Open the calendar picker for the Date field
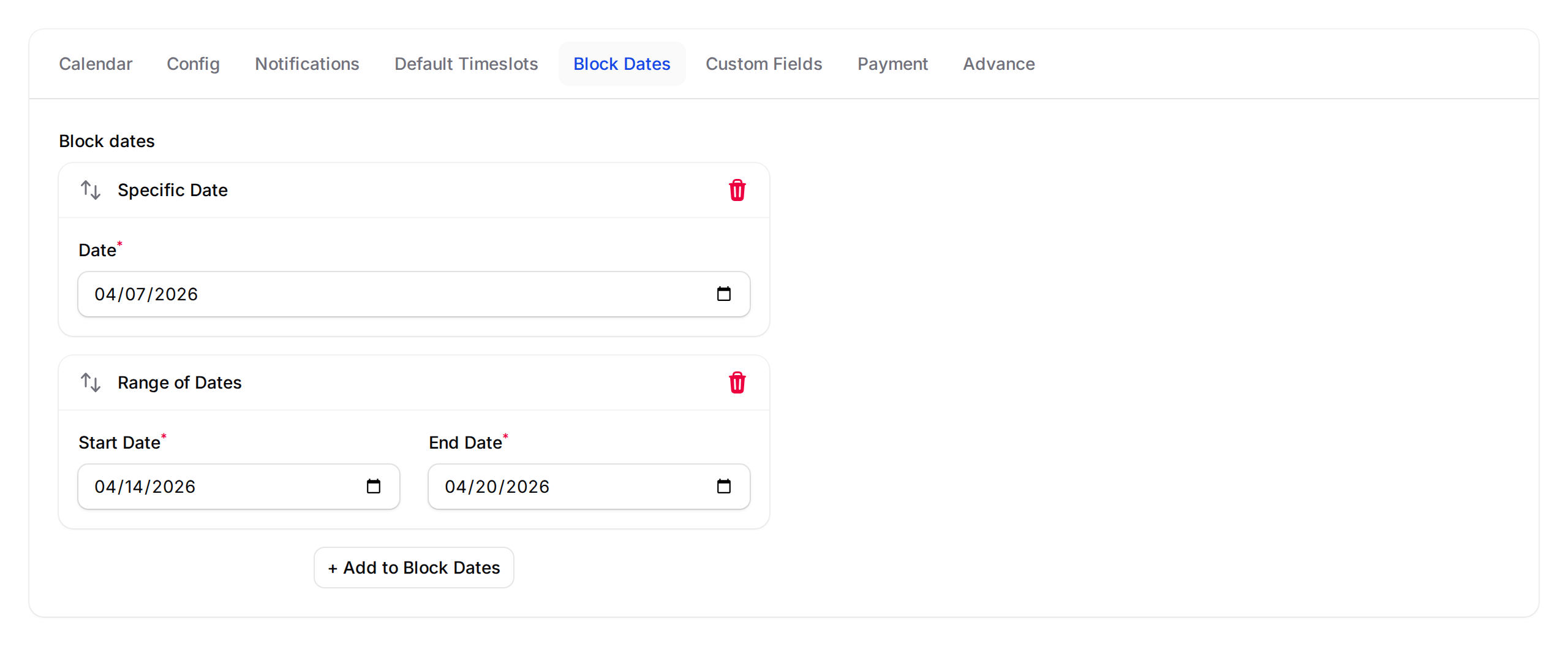Viewport: 1568px width, 646px height. coord(725,294)
